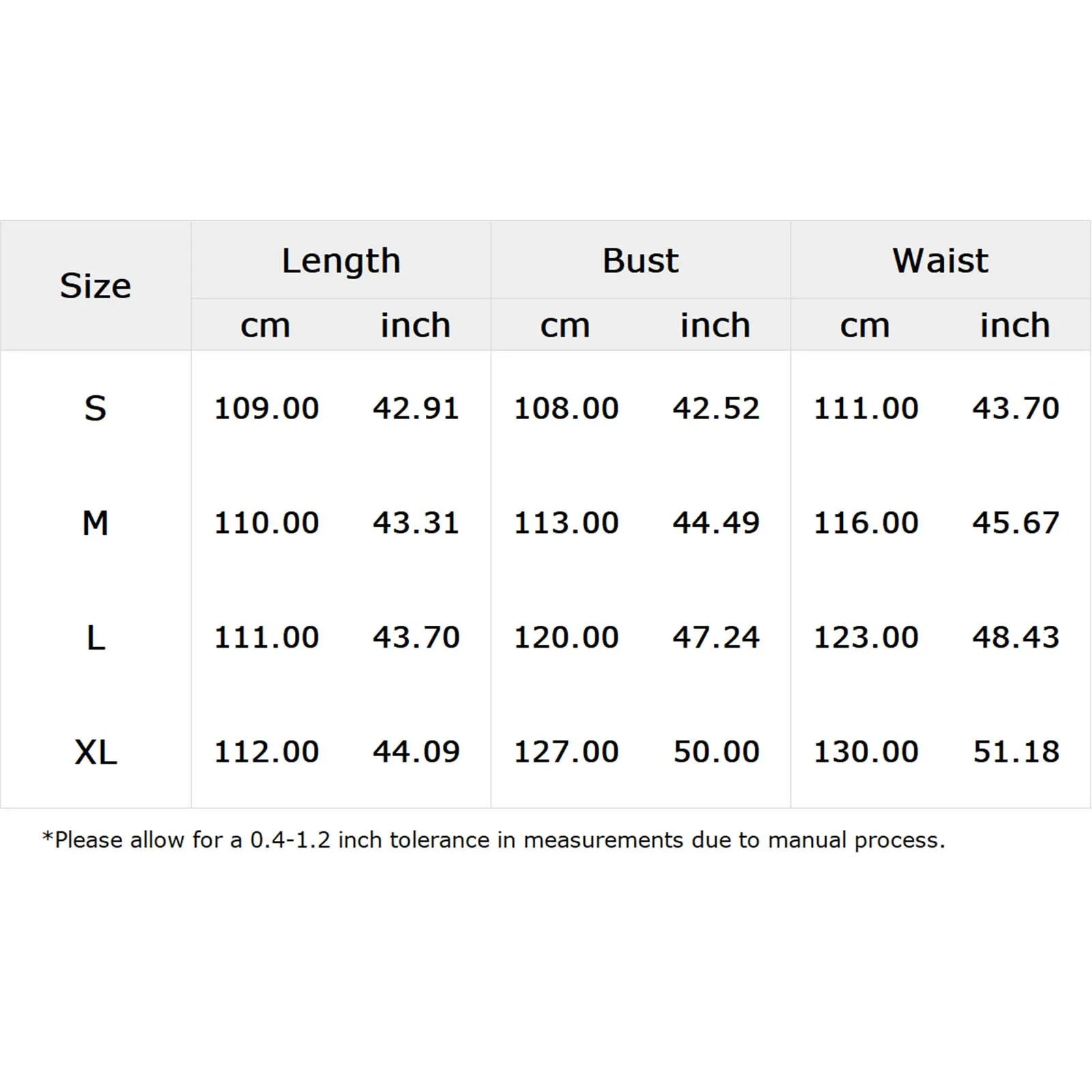Click the S size row label

tap(96, 408)
